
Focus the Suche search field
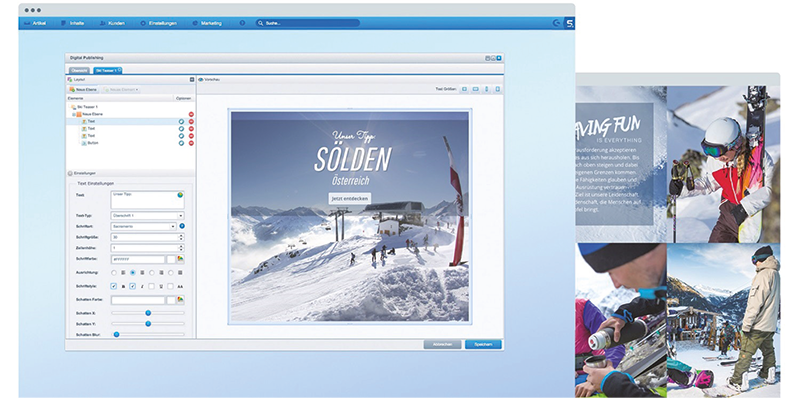click(x=308, y=23)
